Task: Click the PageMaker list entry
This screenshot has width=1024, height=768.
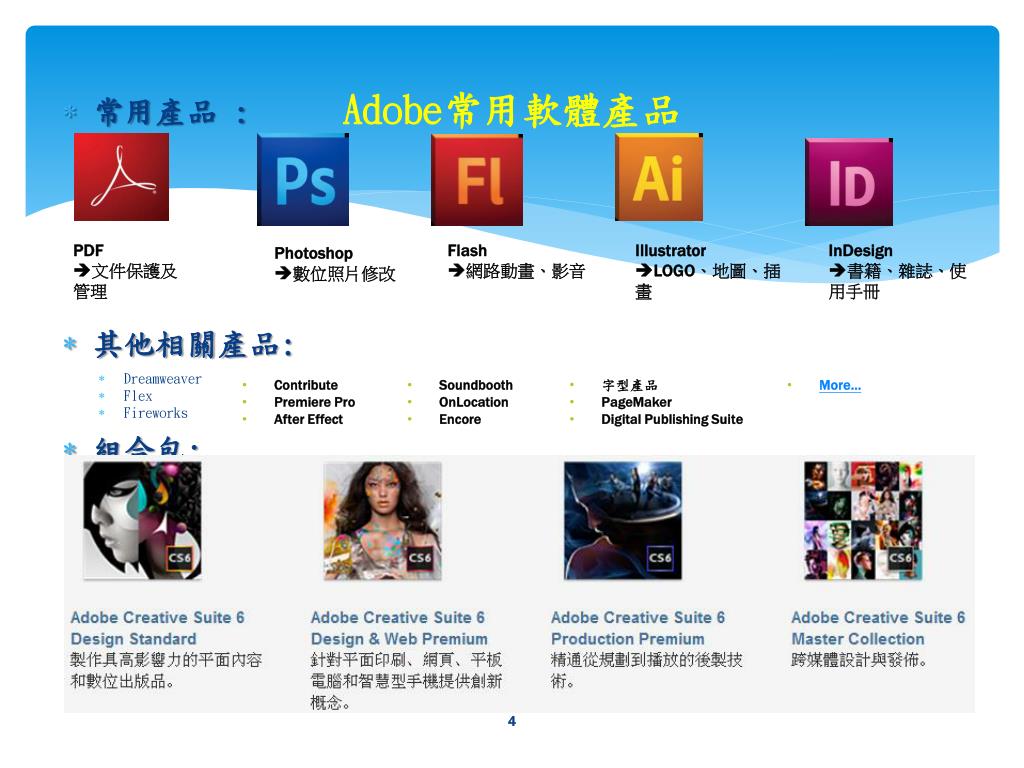Action: click(x=637, y=402)
